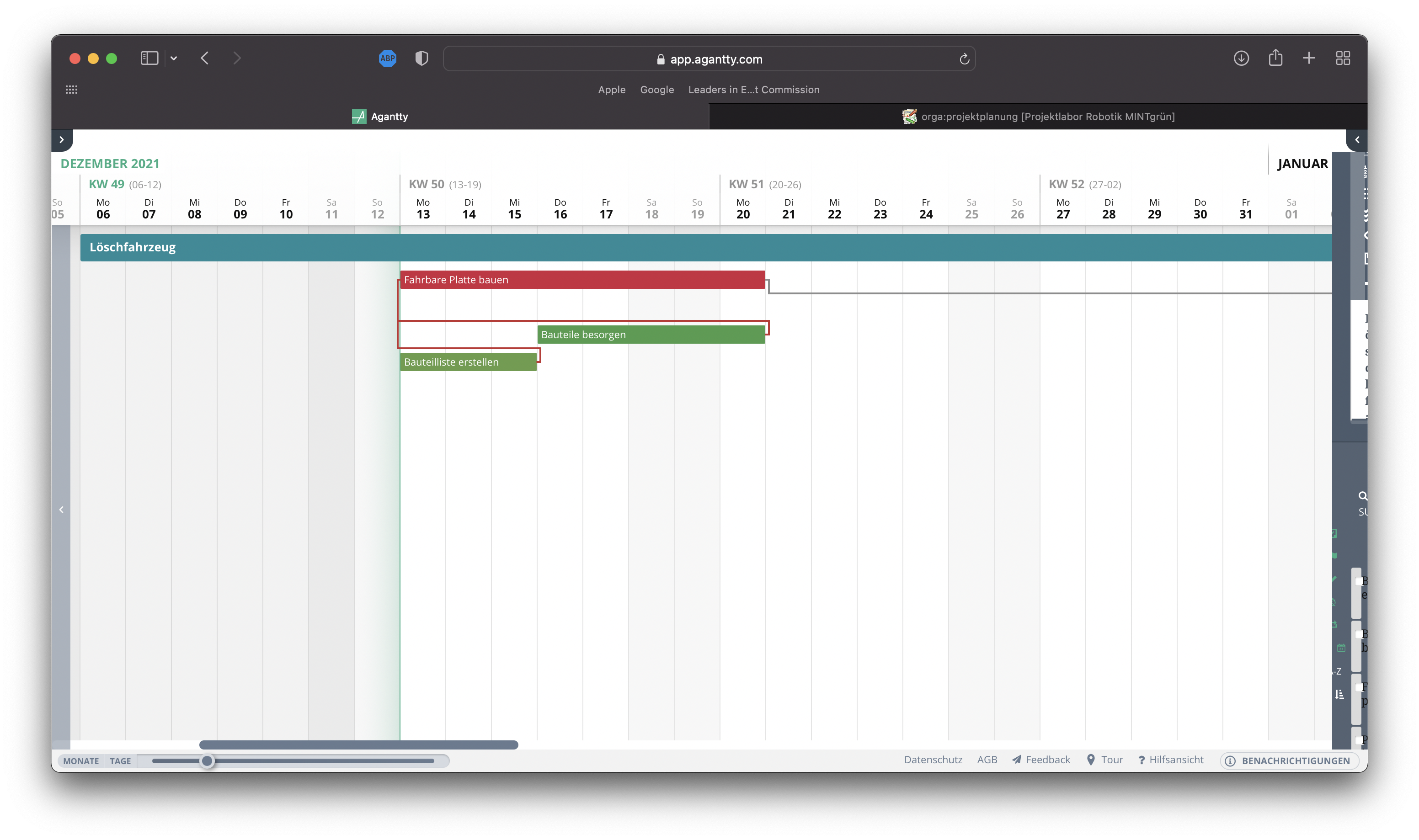This screenshot has width=1419, height=840.
Task: Open the Apple bookmark
Action: point(611,90)
